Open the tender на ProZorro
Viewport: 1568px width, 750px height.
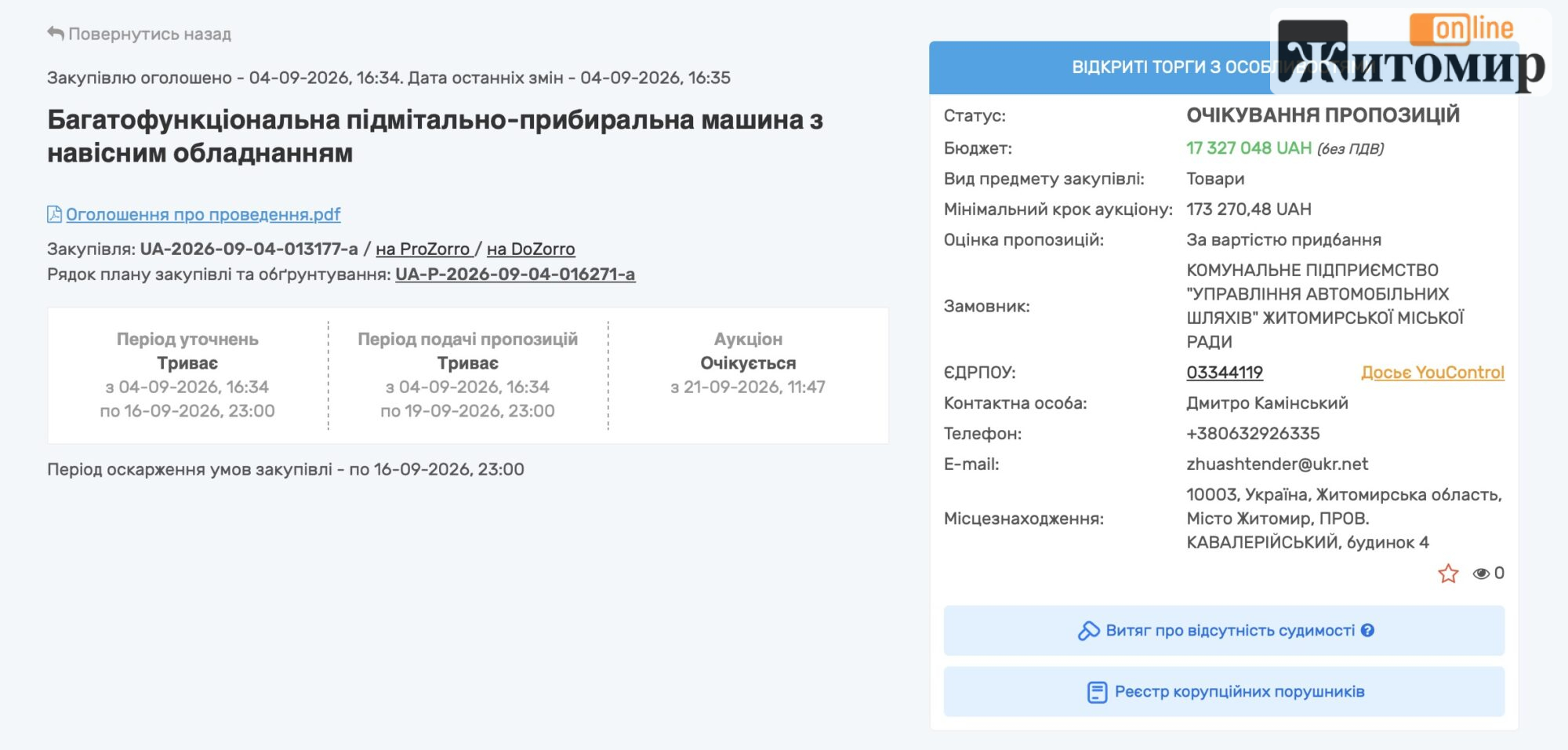pyautogui.click(x=423, y=249)
